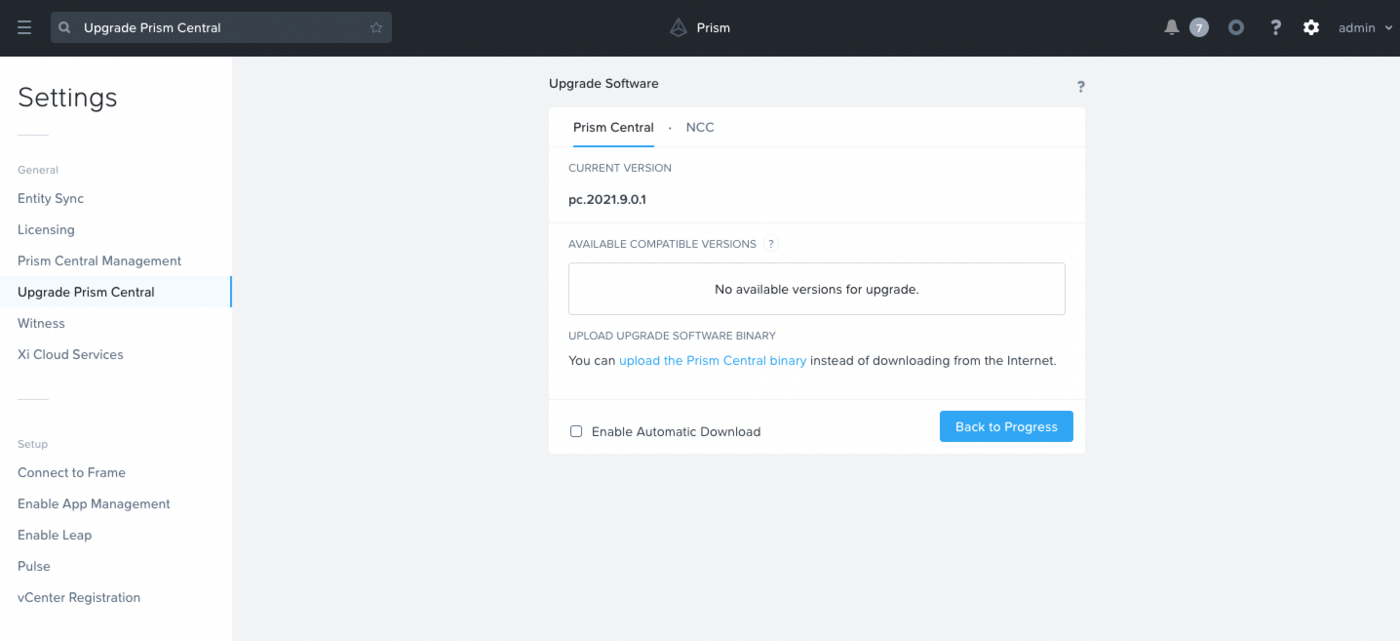Expand the admin user dropdown

(1364, 28)
